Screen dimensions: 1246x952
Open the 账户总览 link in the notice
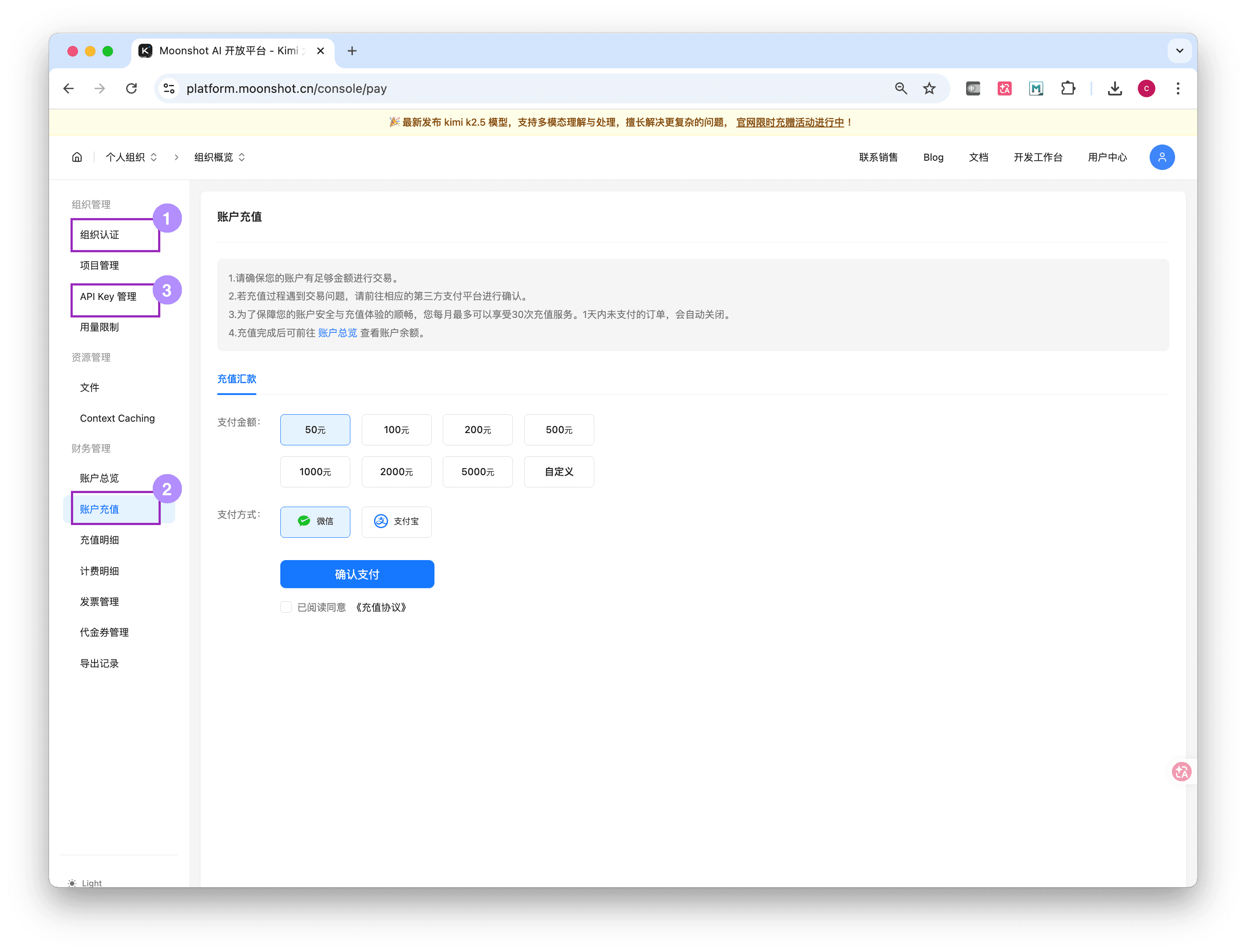pos(338,333)
